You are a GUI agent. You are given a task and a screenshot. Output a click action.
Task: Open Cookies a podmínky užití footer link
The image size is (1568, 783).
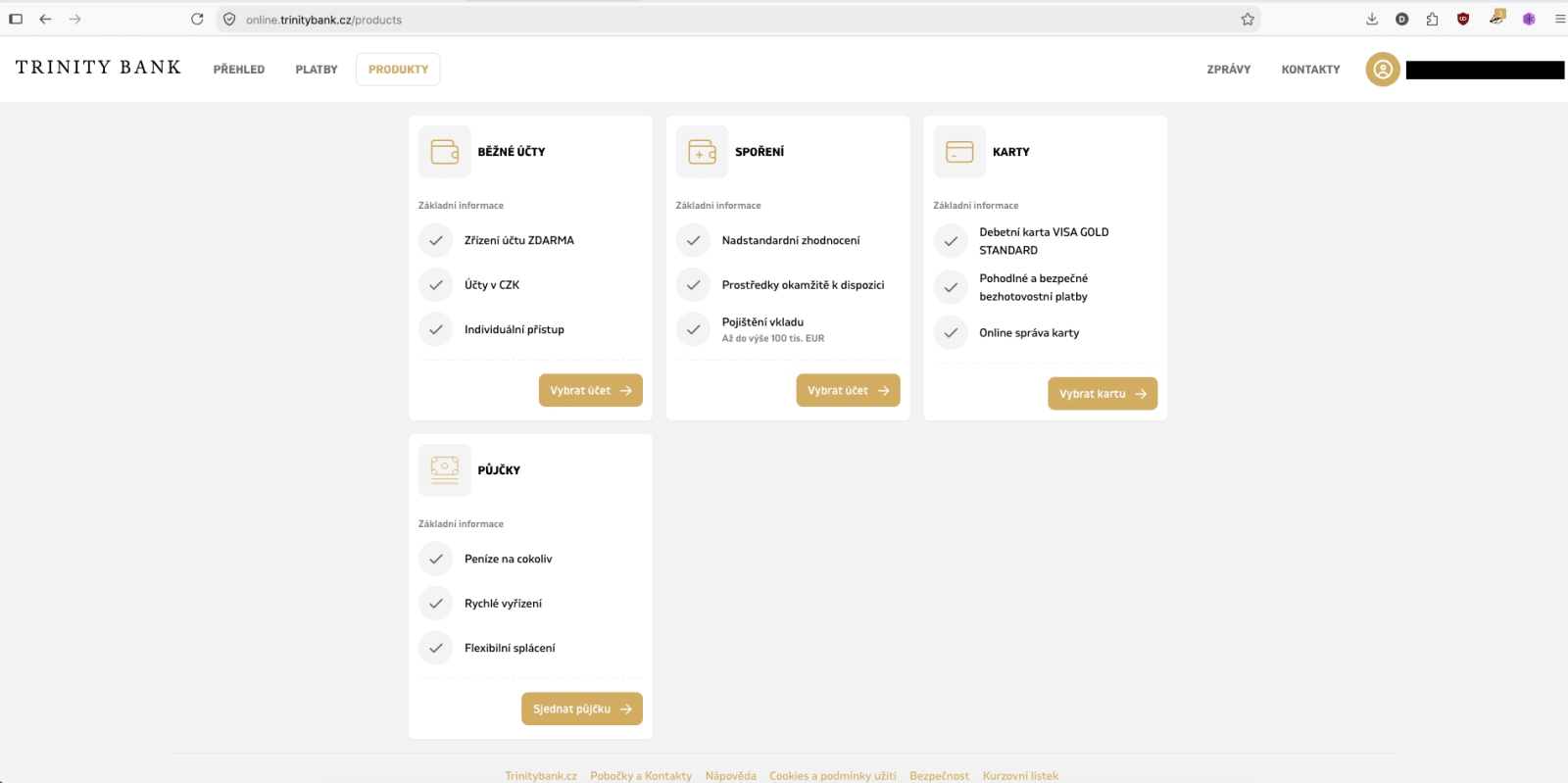coord(833,776)
